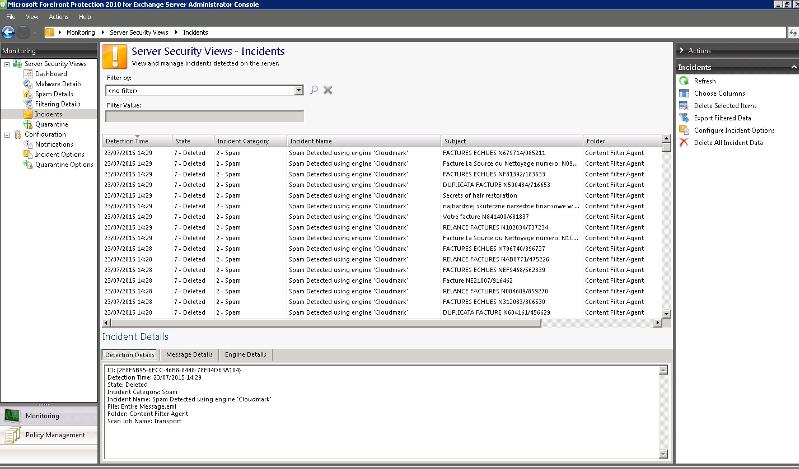Image resolution: width=799 pixels, height=469 pixels.
Task: Click the incident list scroll up arrow
Action: 666,139
